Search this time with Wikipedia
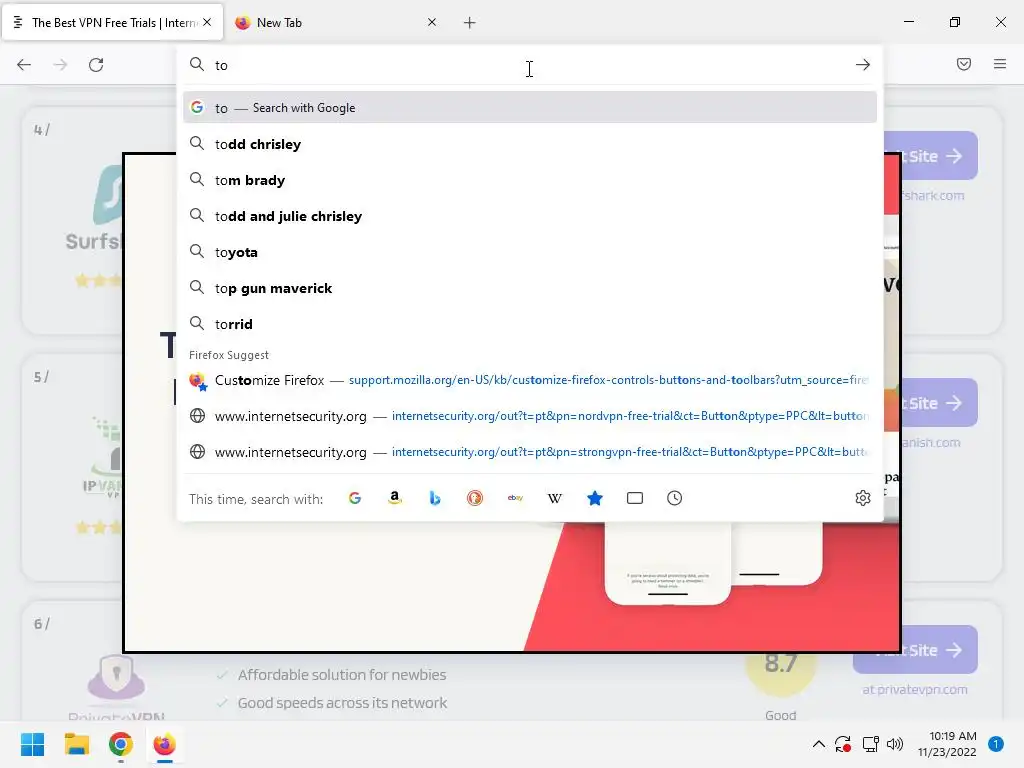The height and width of the screenshot is (768, 1024). (554, 498)
